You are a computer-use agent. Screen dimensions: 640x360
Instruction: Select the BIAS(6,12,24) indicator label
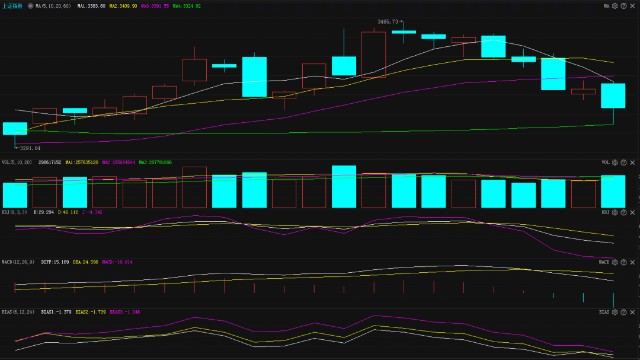pos(18,312)
